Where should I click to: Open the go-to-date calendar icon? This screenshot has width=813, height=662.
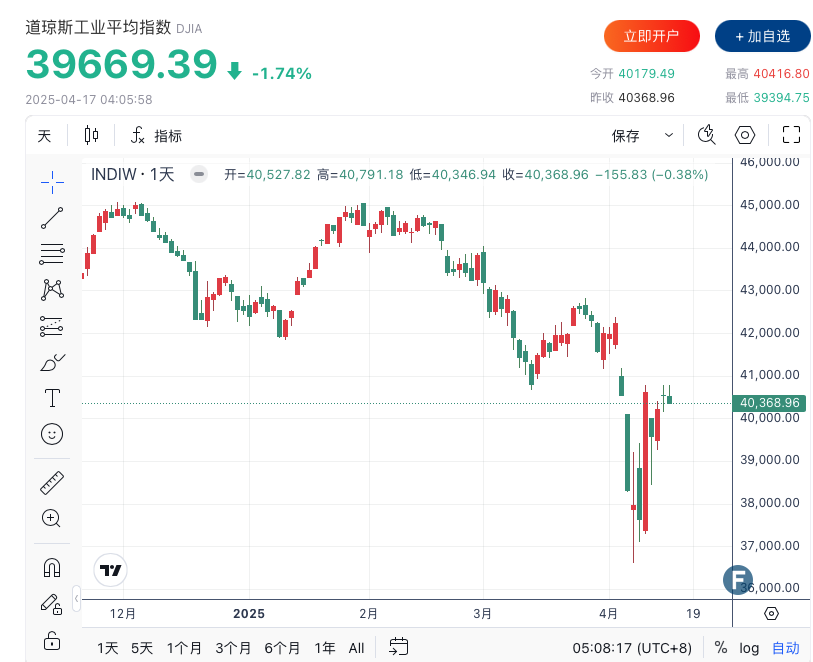point(399,647)
